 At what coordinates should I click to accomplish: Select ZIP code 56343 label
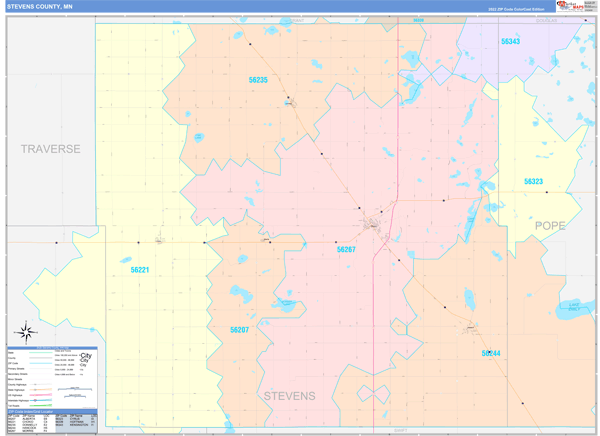click(x=510, y=41)
